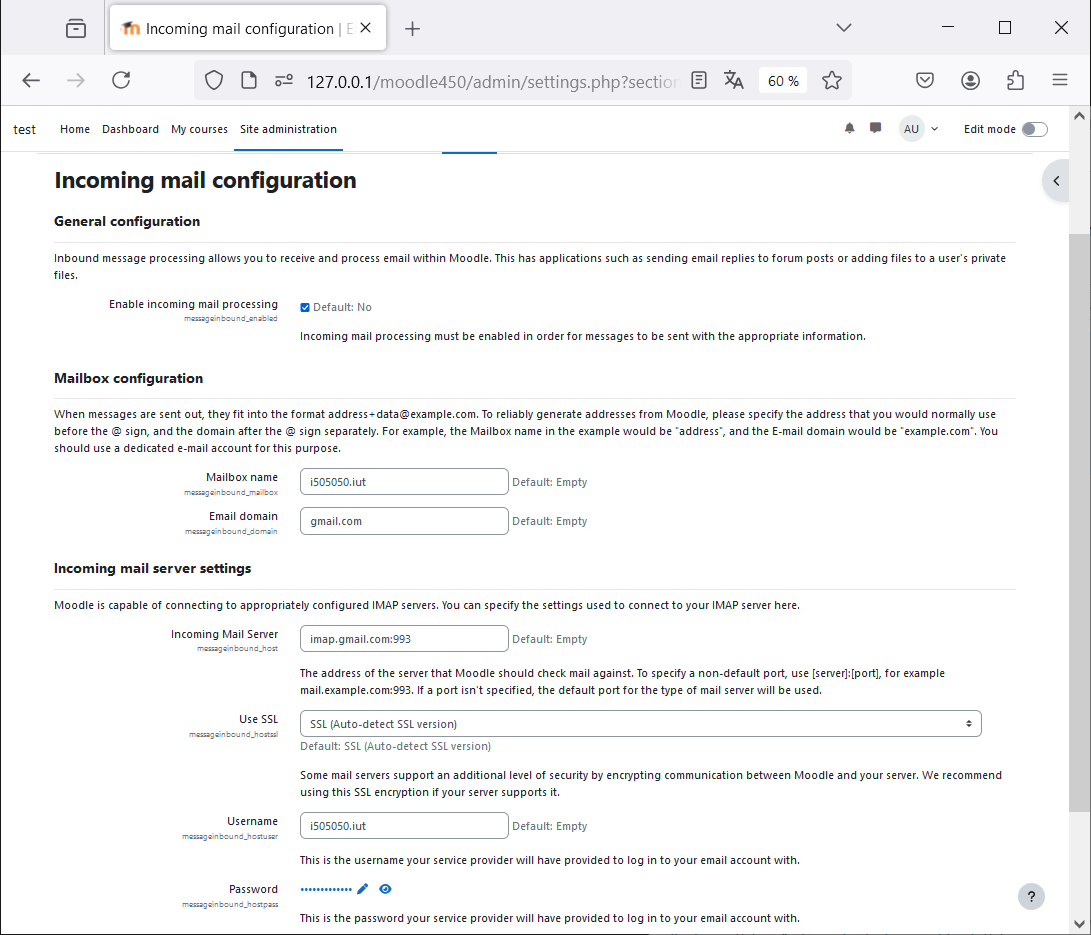
Task: Click the Incoming Mail Server field
Action: click(x=404, y=639)
